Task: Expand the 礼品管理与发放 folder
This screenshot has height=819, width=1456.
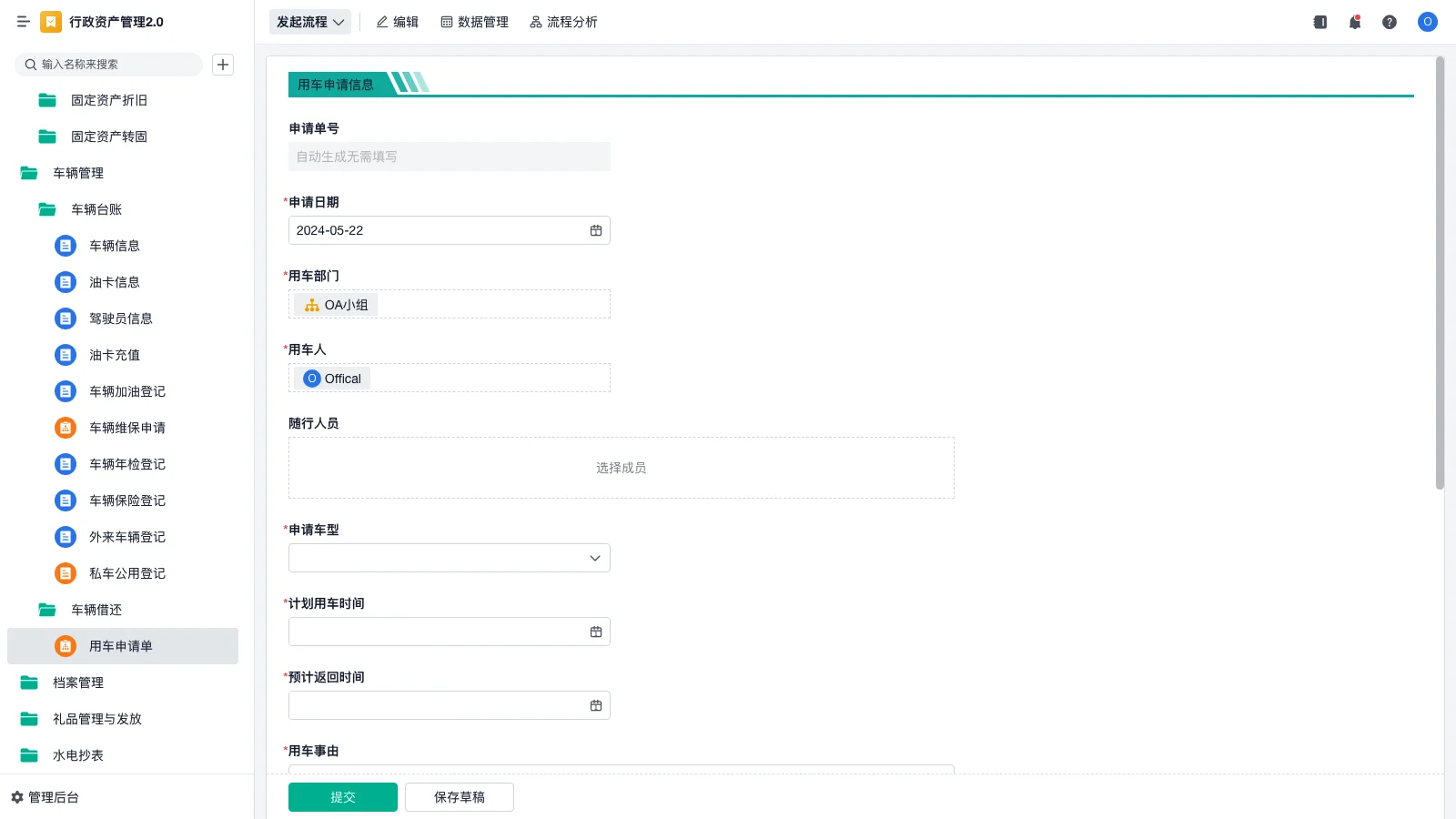Action: (123, 719)
